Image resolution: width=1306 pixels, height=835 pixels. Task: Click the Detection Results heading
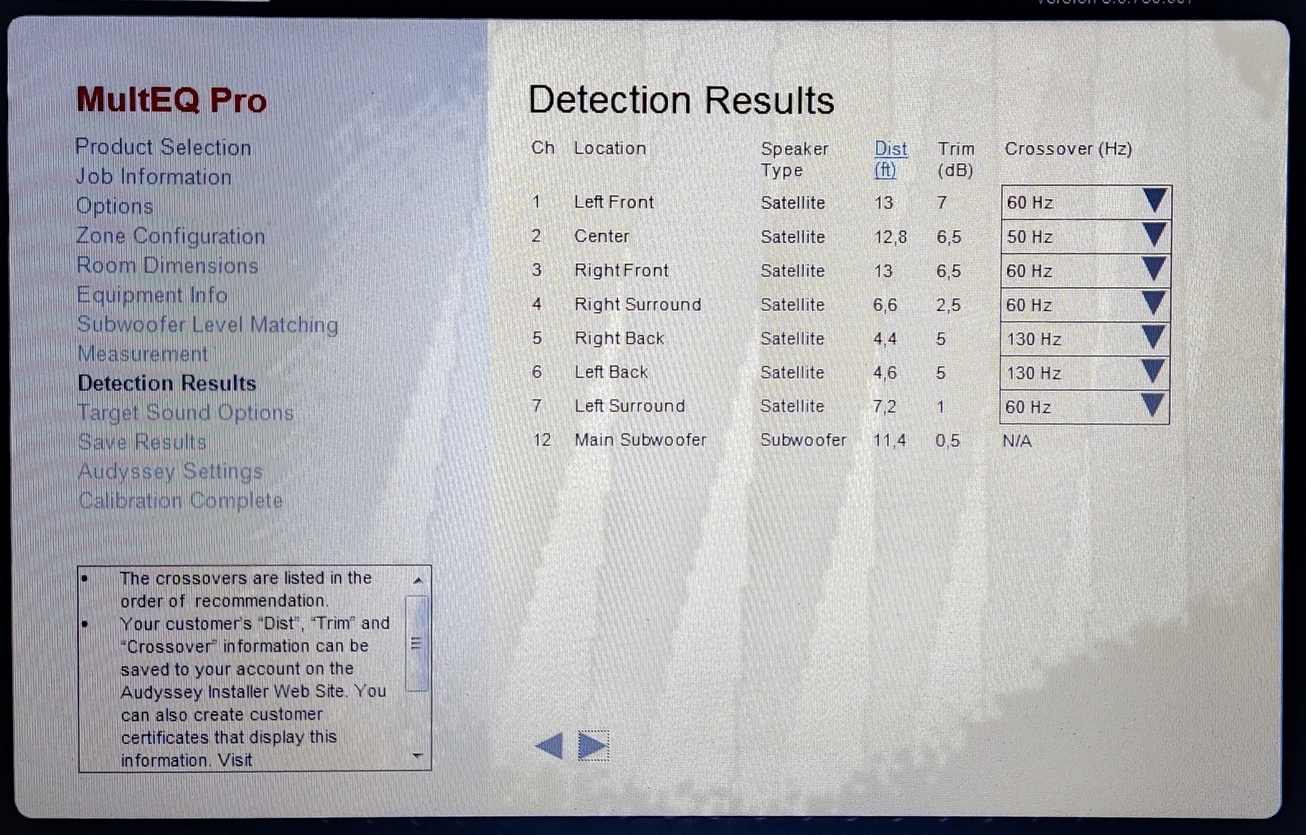[x=681, y=100]
